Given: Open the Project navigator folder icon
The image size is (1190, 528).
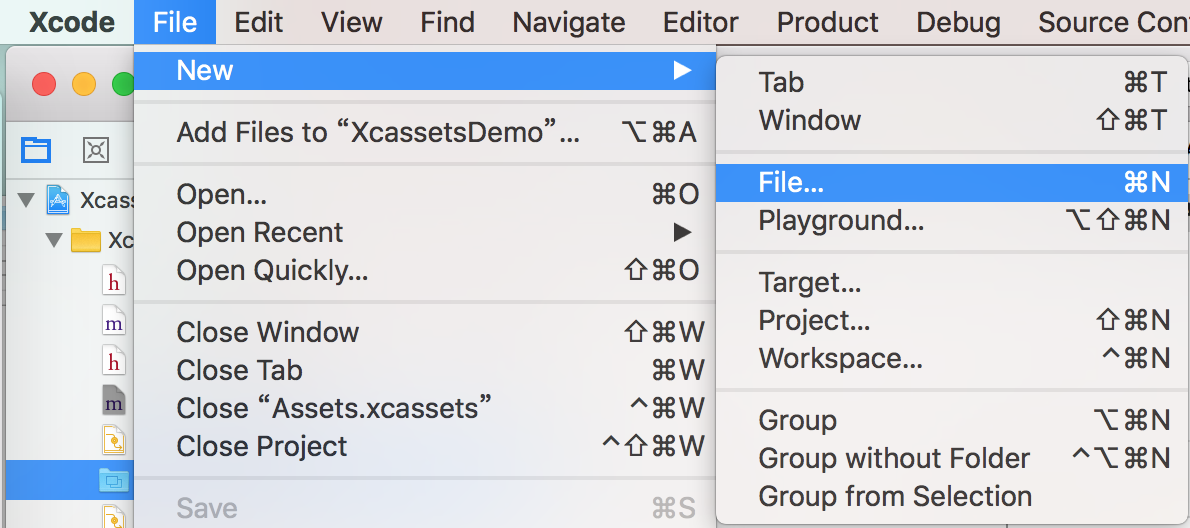Looking at the screenshot, I should click(36, 150).
